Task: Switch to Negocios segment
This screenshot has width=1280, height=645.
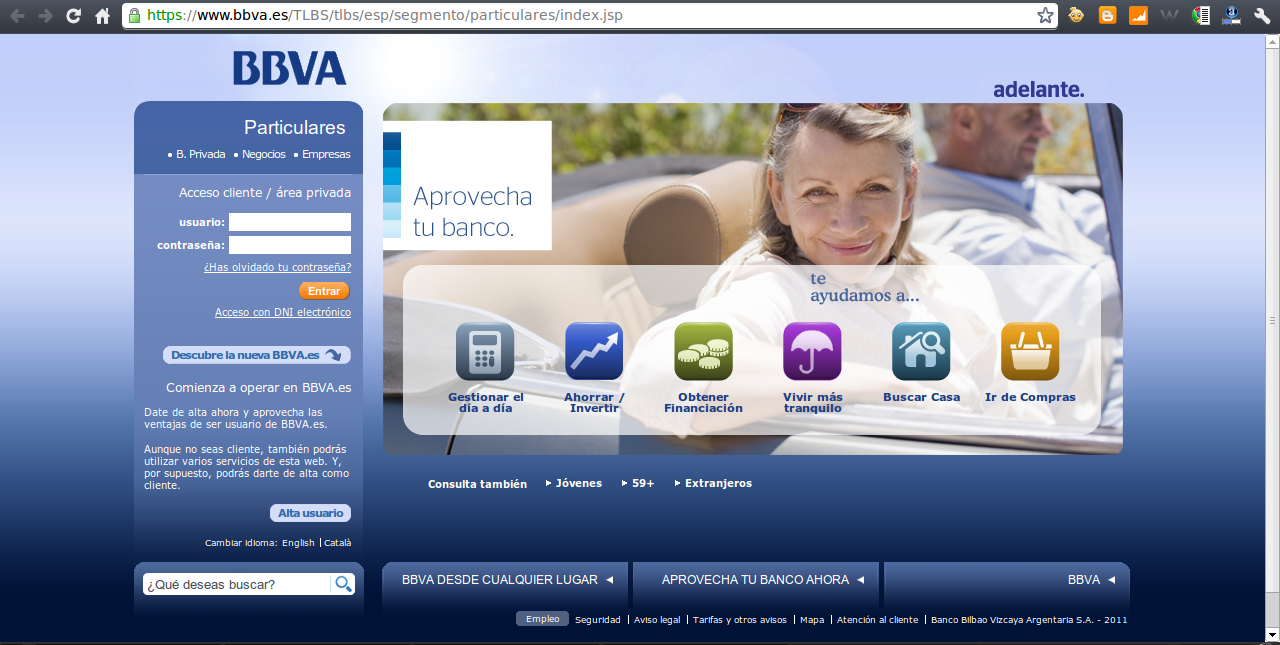Action: (263, 154)
